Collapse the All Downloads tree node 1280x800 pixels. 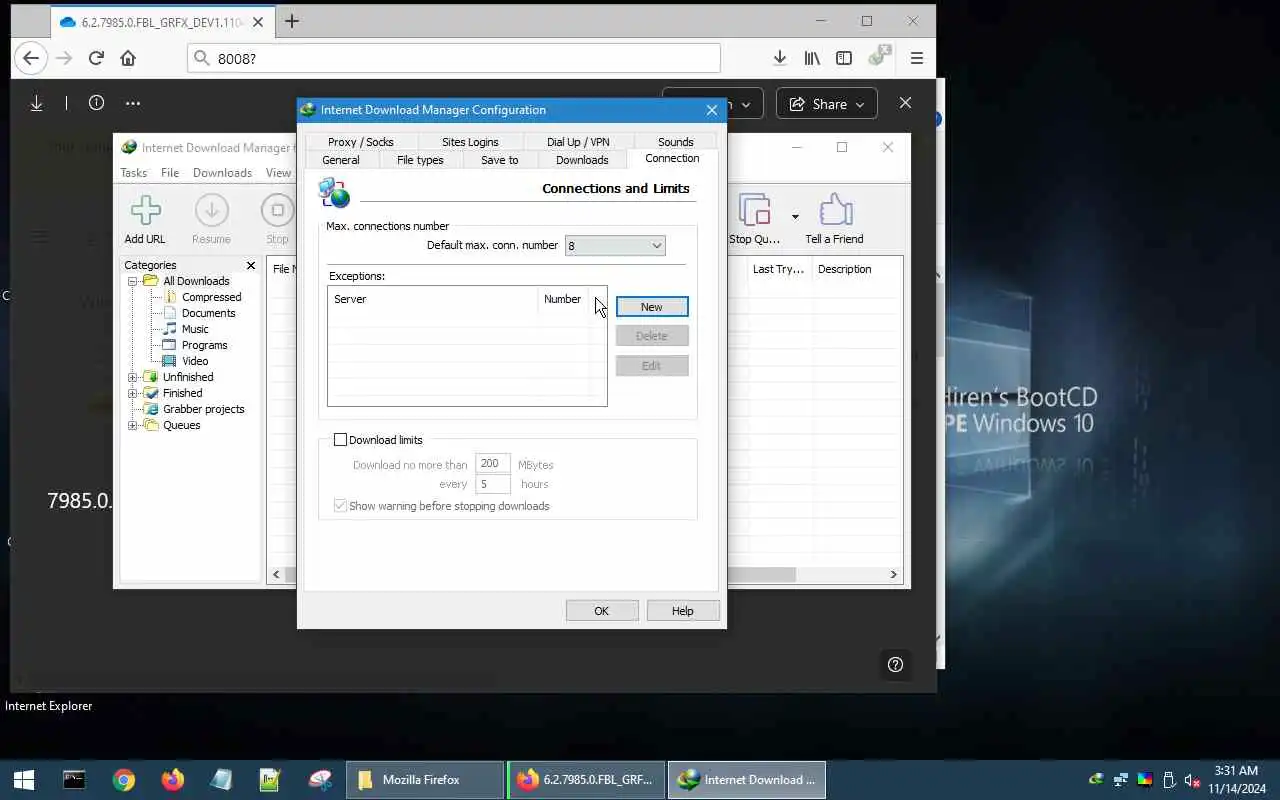tap(133, 281)
